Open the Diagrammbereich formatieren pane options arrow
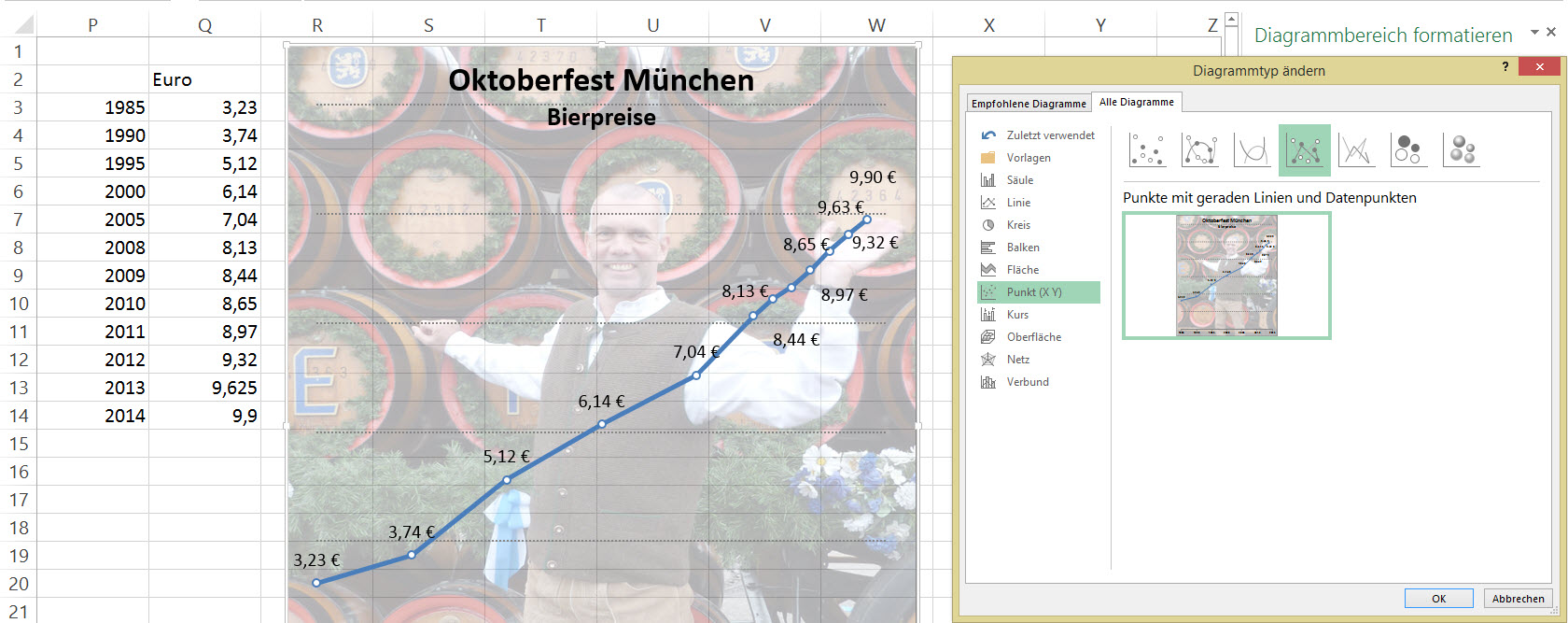Image resolution: width=1568 pixels, height=623 pixels. point(1534,33)
